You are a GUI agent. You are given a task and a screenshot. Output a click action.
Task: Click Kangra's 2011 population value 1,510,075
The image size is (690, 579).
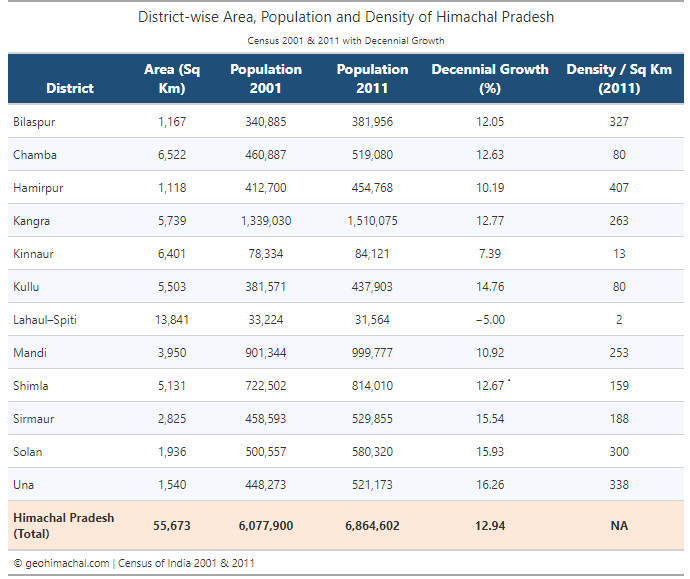tap(372, 221)
